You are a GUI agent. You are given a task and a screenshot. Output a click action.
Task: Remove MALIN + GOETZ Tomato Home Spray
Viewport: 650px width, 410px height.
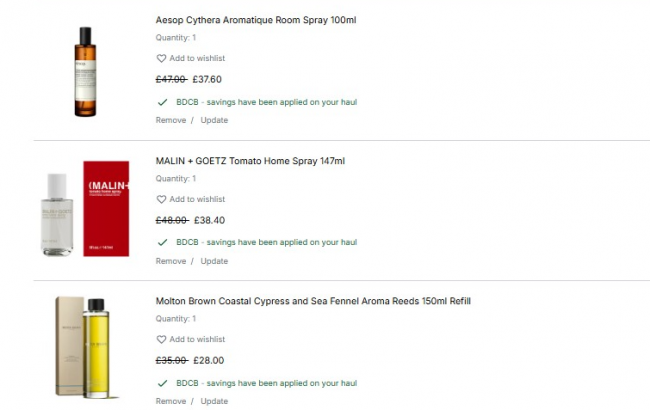pyautogui.click(x=171, y=261)
